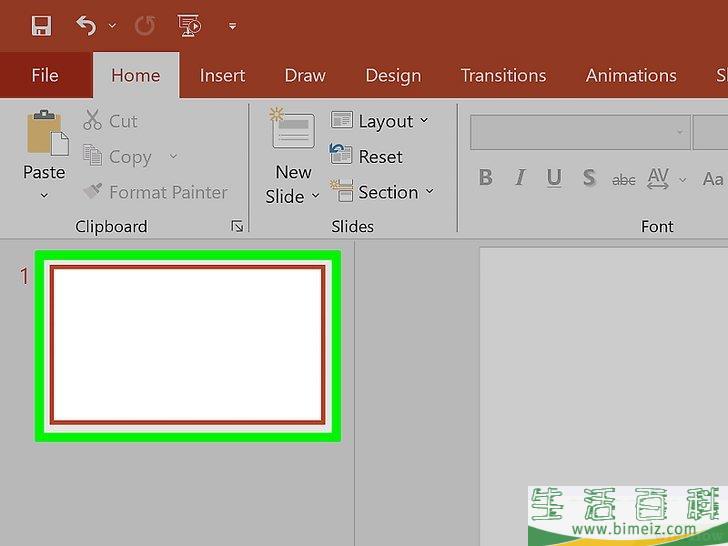
Task: Click the New Slide icon
Action: click(292, 129)
